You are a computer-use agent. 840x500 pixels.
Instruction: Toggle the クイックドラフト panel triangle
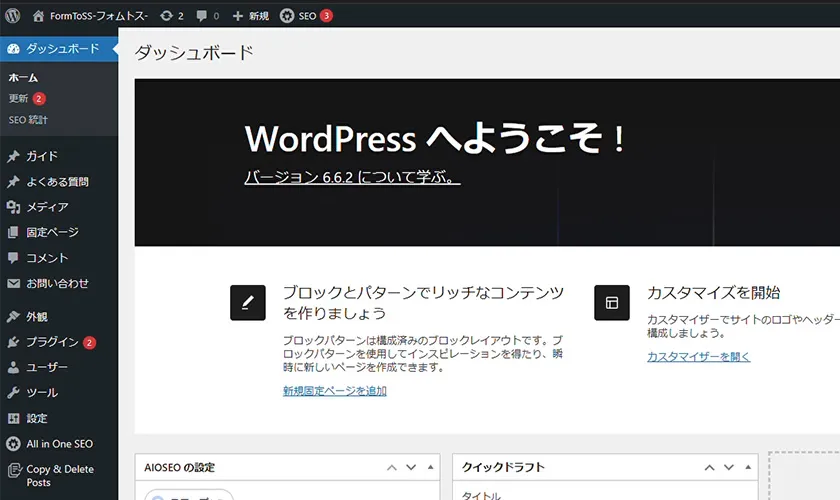coord(749,467)
